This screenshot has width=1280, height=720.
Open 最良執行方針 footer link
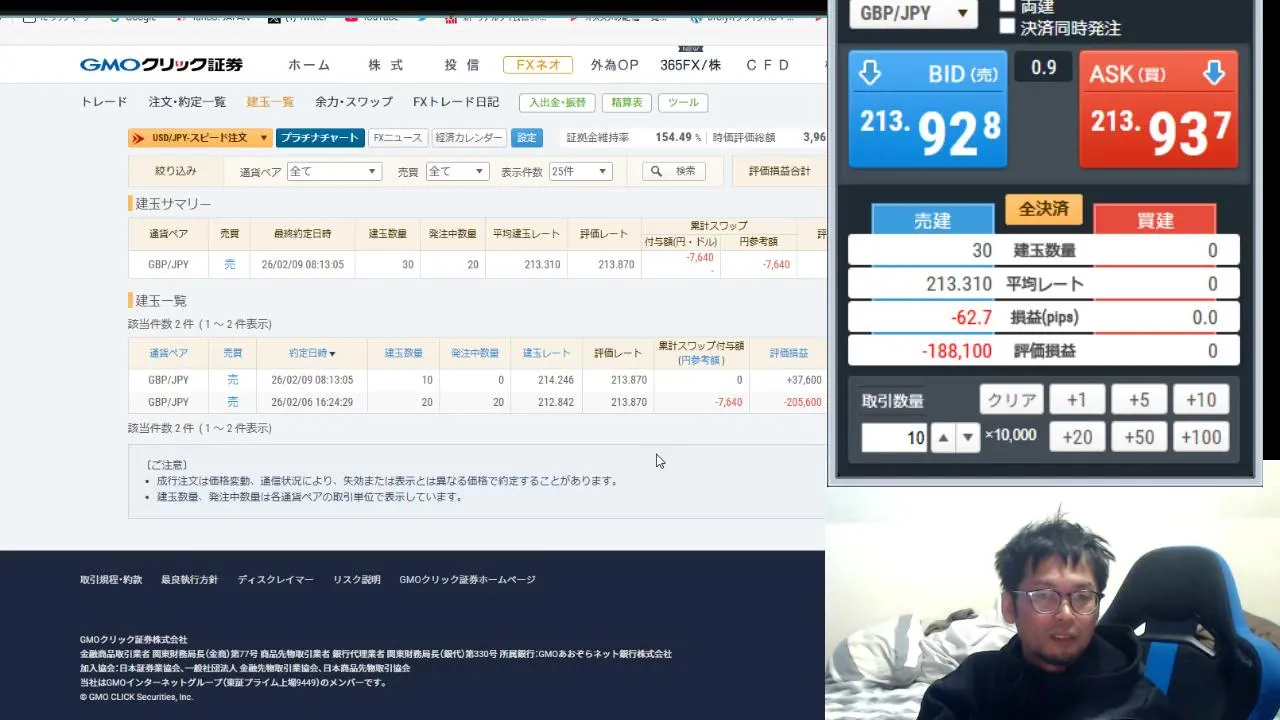(189, 580)
